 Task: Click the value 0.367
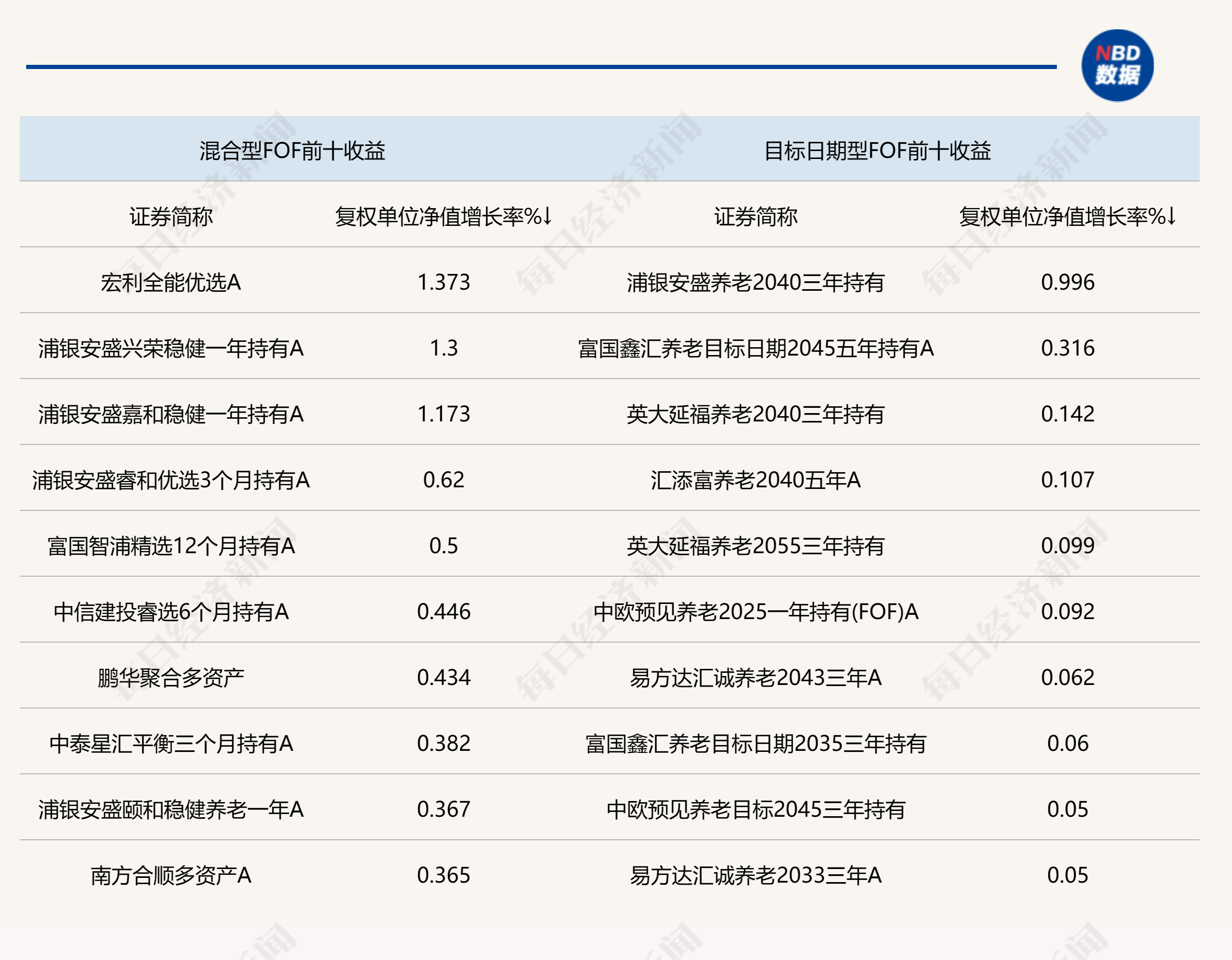coord(443,809)
